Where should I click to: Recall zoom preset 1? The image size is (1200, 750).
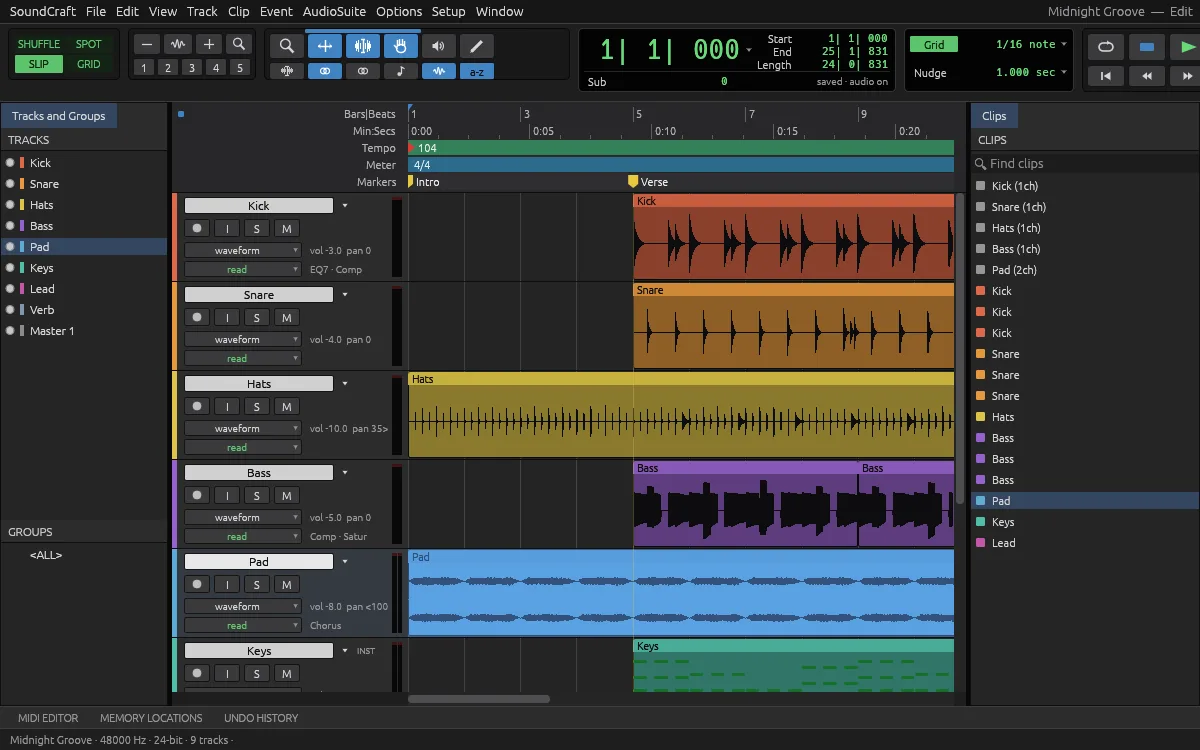(144, 68)
